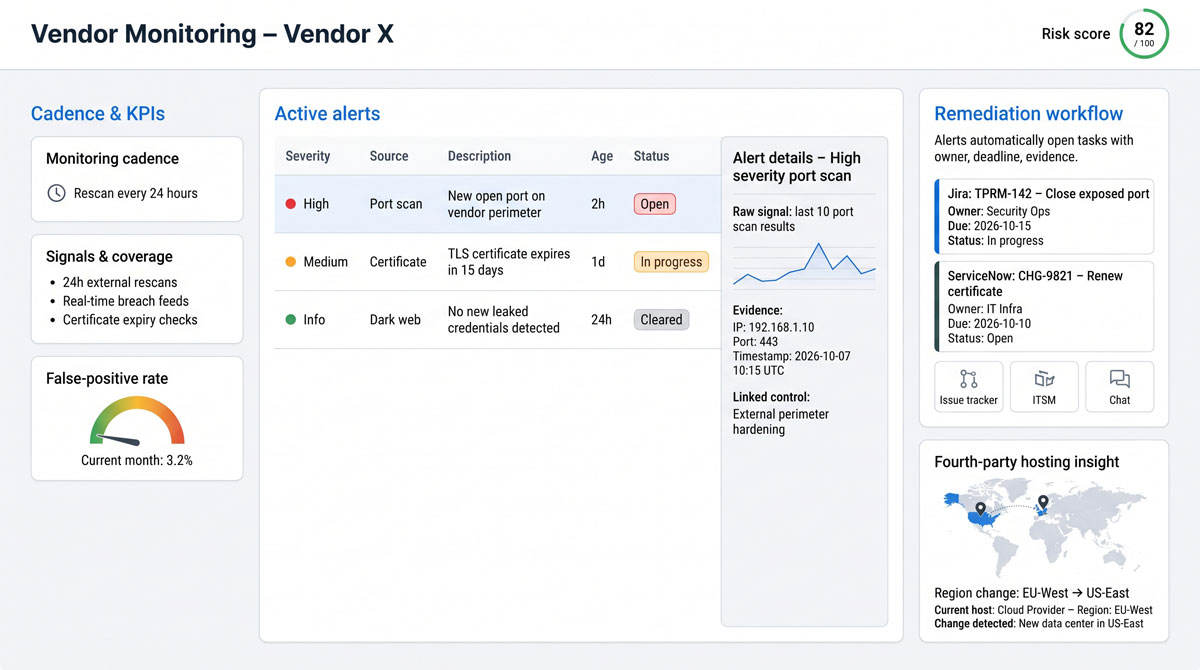Click the 'IP: 192.168.1.10' evidence line
1200x670 pixels.
[773, 326]
